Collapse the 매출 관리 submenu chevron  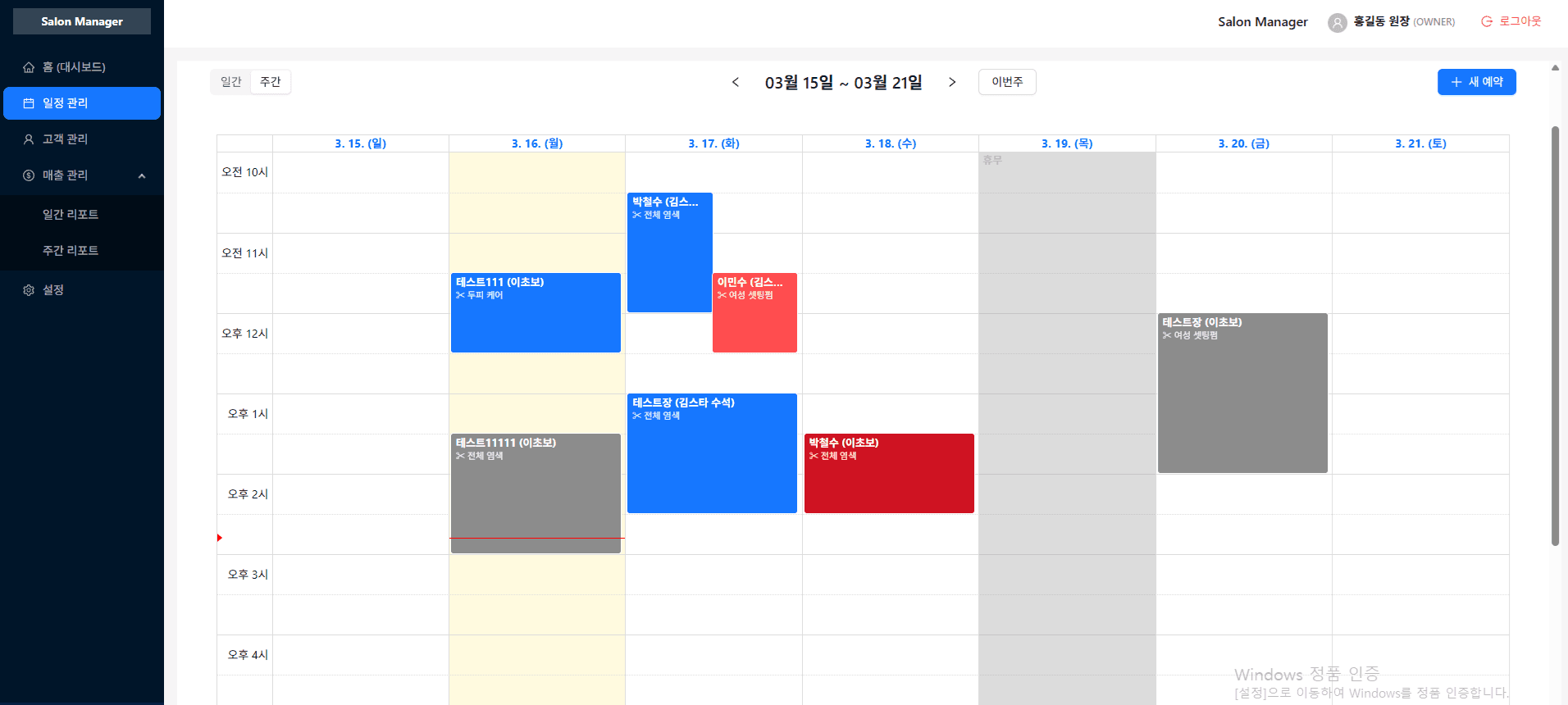142,175
